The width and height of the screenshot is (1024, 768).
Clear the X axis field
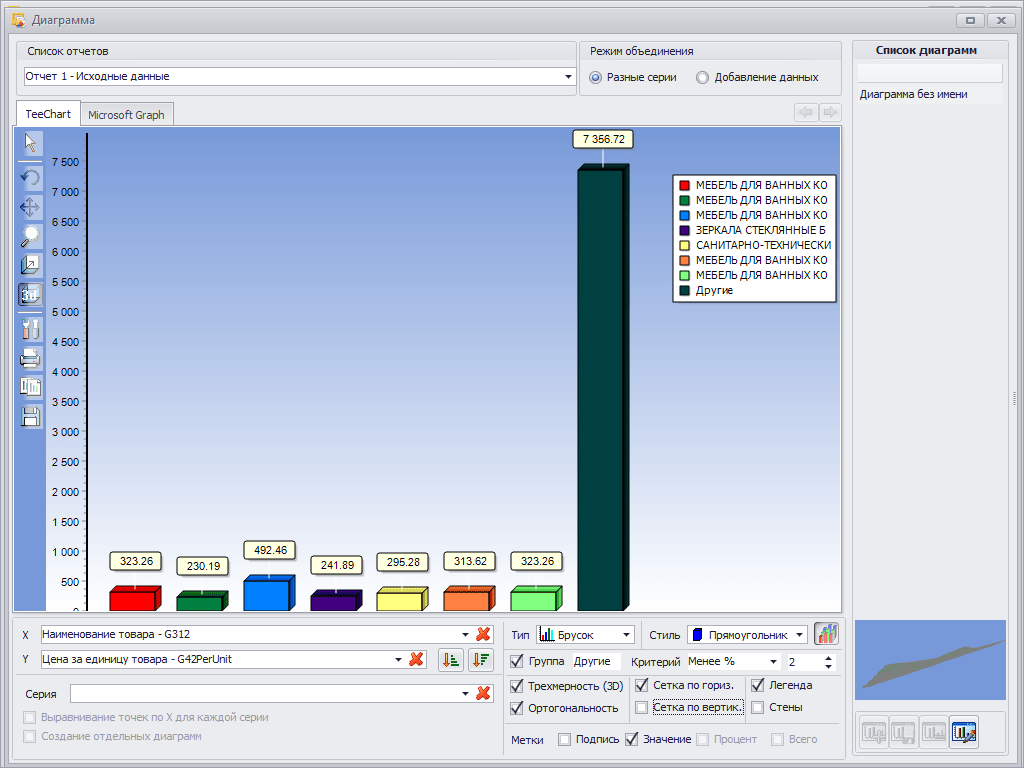[483, 634]
